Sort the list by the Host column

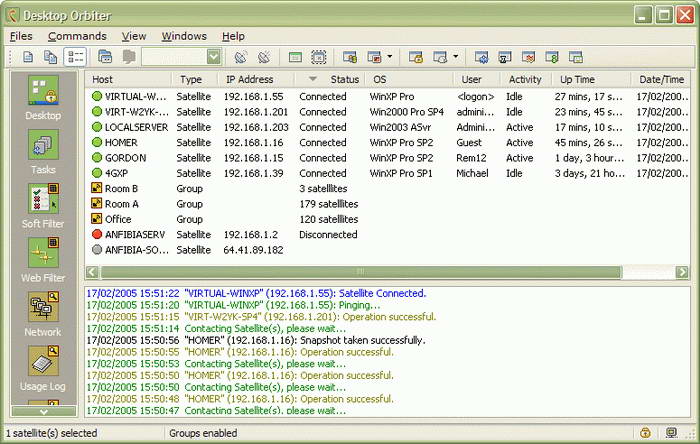pos(129,79)
